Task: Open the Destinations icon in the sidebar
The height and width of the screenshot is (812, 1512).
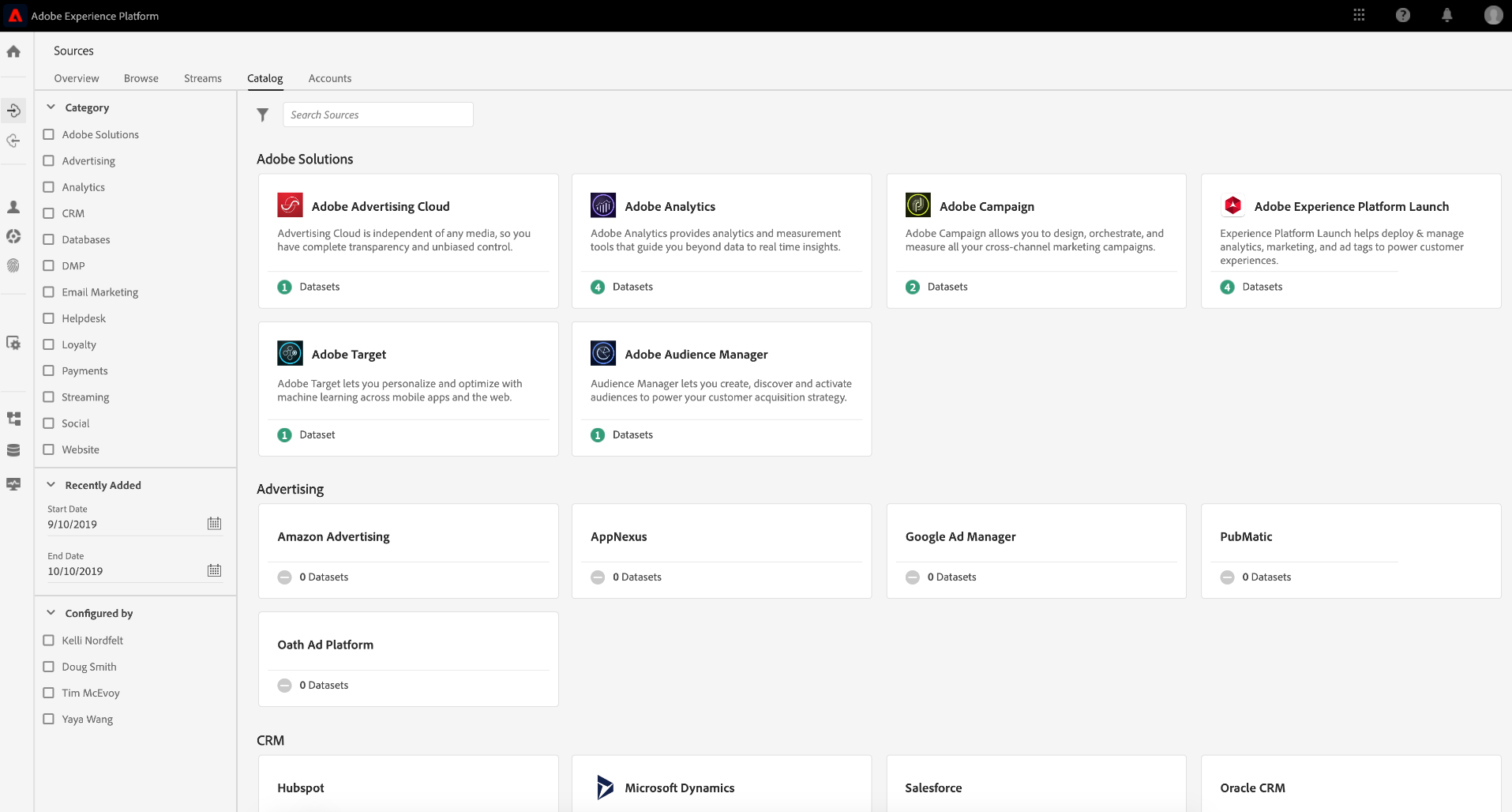Action: pos(13,141)
